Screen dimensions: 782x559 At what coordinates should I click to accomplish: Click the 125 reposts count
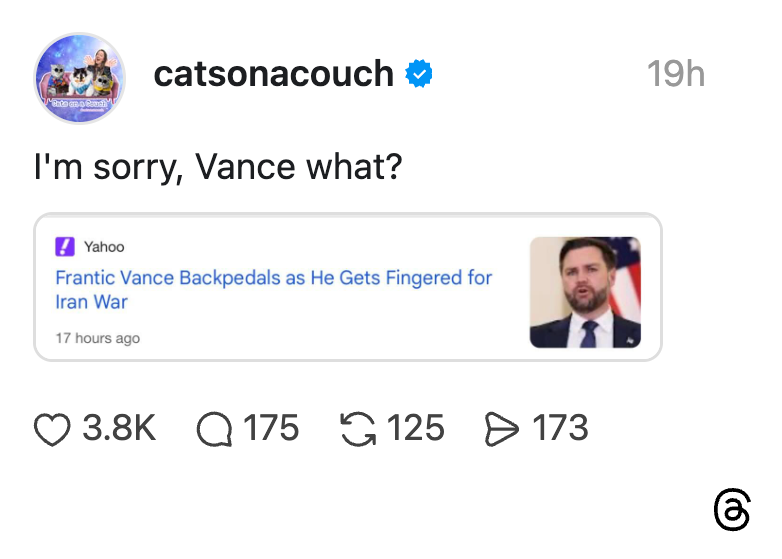(415, 429)
